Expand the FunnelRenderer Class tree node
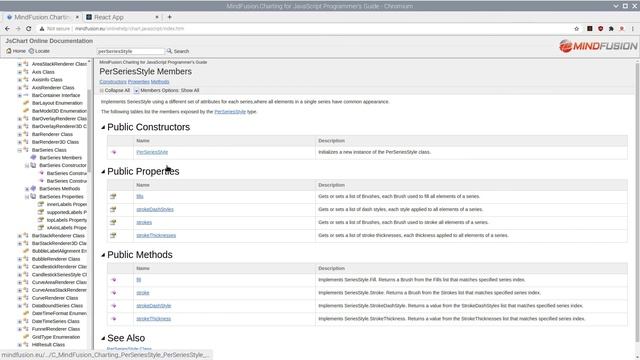 pyautogui.click(x=19, y=329)
